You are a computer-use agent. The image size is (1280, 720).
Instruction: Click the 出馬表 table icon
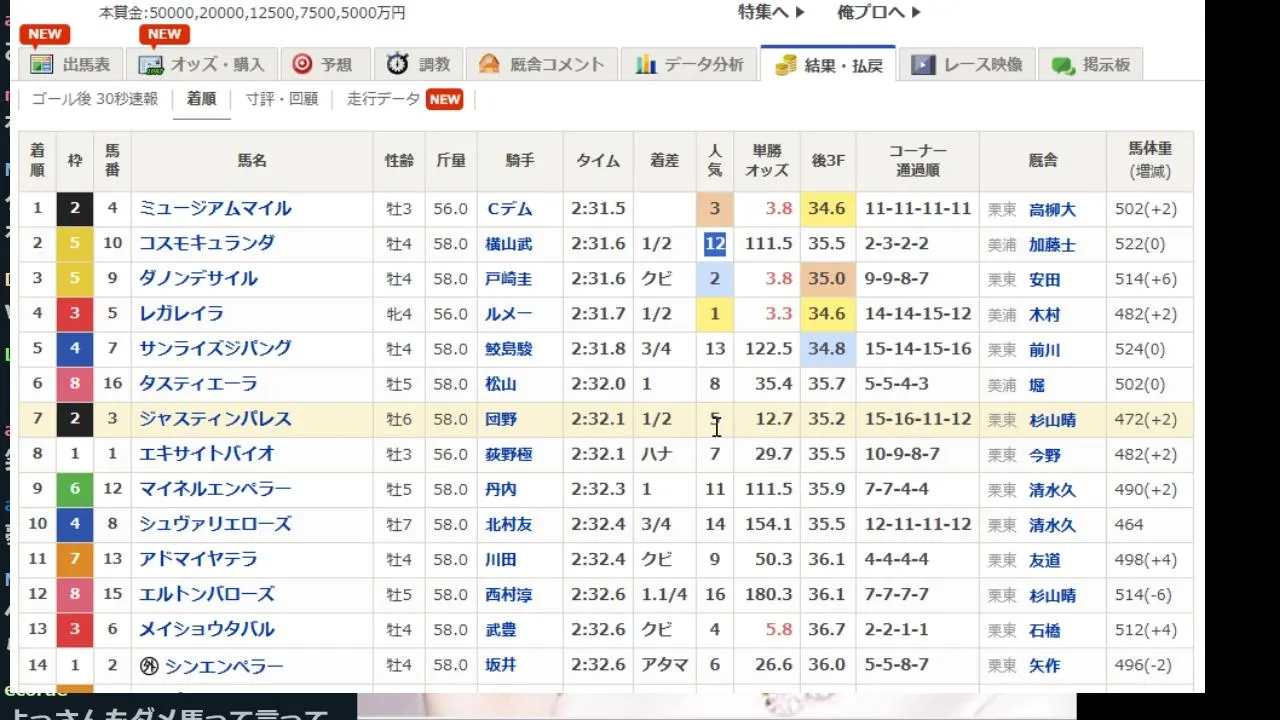[x=41, y=65]
